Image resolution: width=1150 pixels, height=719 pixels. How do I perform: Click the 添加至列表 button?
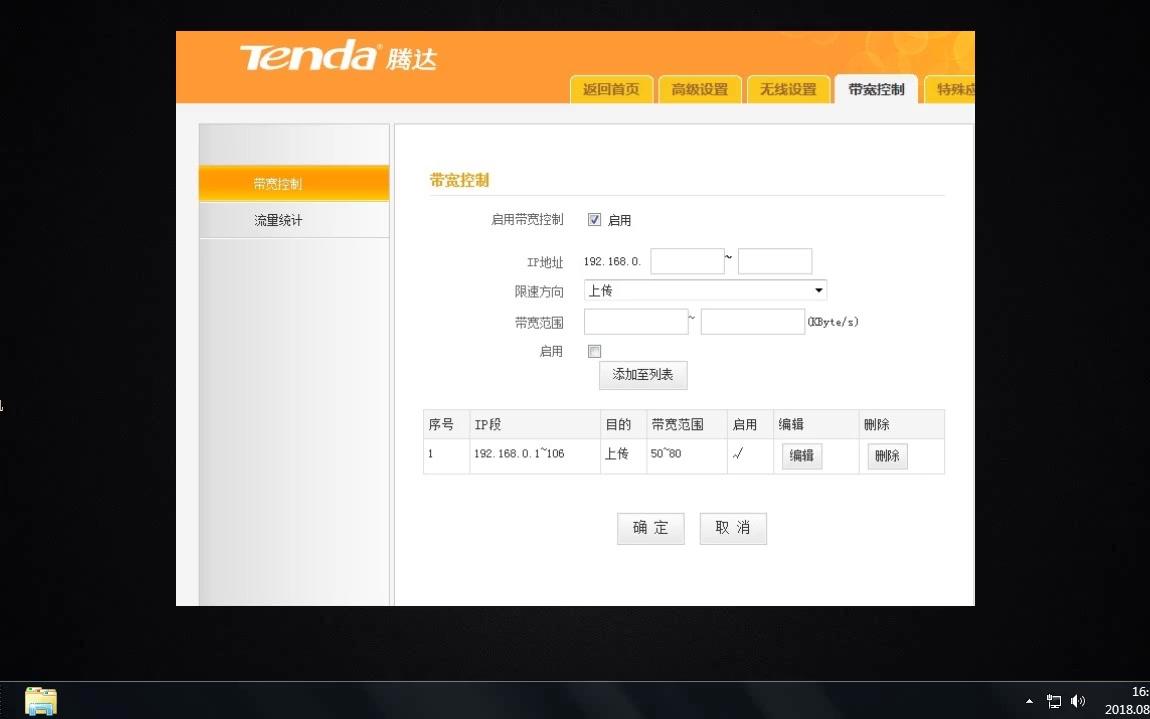point(643,375)
